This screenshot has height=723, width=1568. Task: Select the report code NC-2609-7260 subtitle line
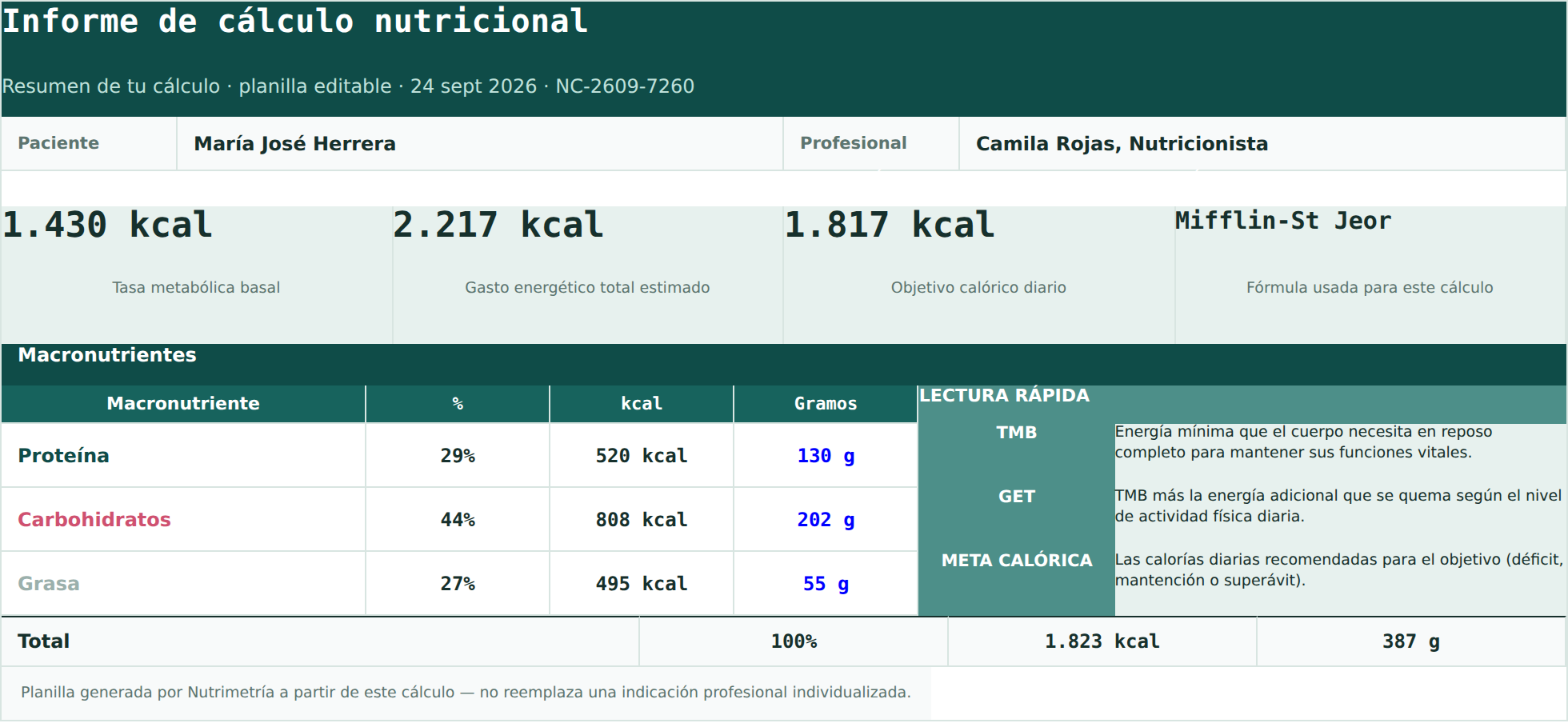348,86
